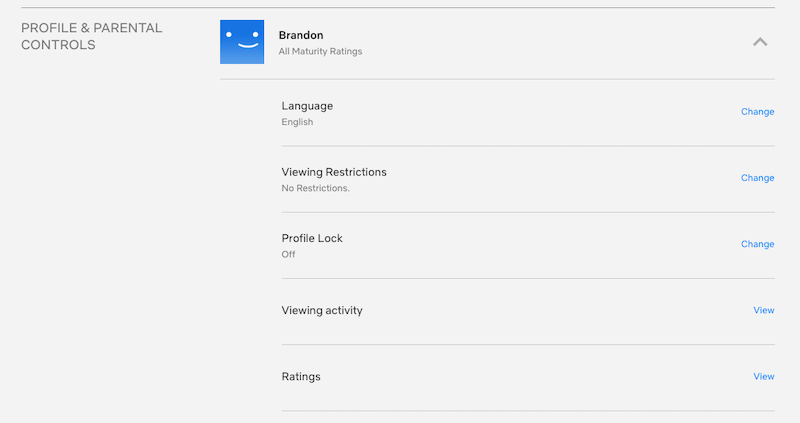The image size is (800, 423).
Task: Click the Viewing activity label
Action: [x=322, y=311]
